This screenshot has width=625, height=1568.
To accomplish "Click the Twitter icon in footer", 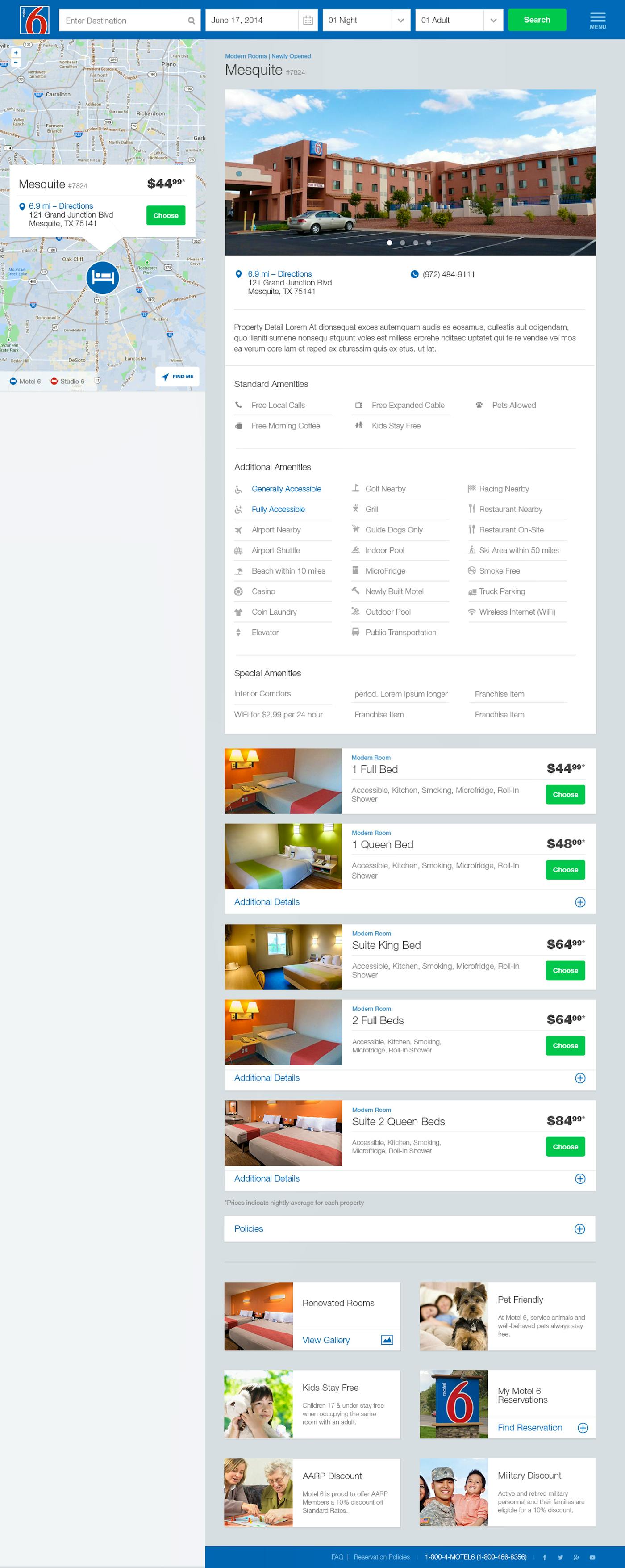I will 560,1557.
